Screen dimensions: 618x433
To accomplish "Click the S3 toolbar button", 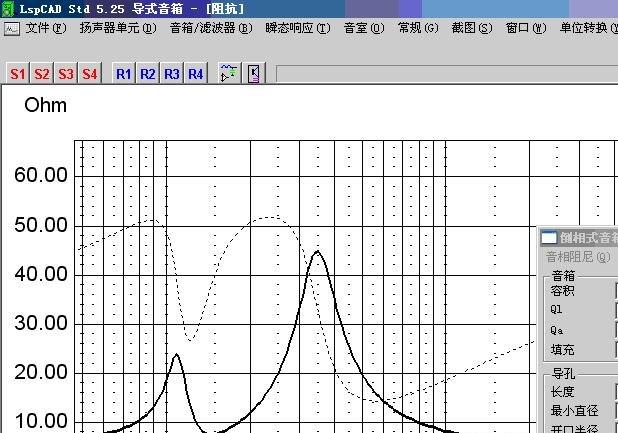I will click(x=66, y=73).
